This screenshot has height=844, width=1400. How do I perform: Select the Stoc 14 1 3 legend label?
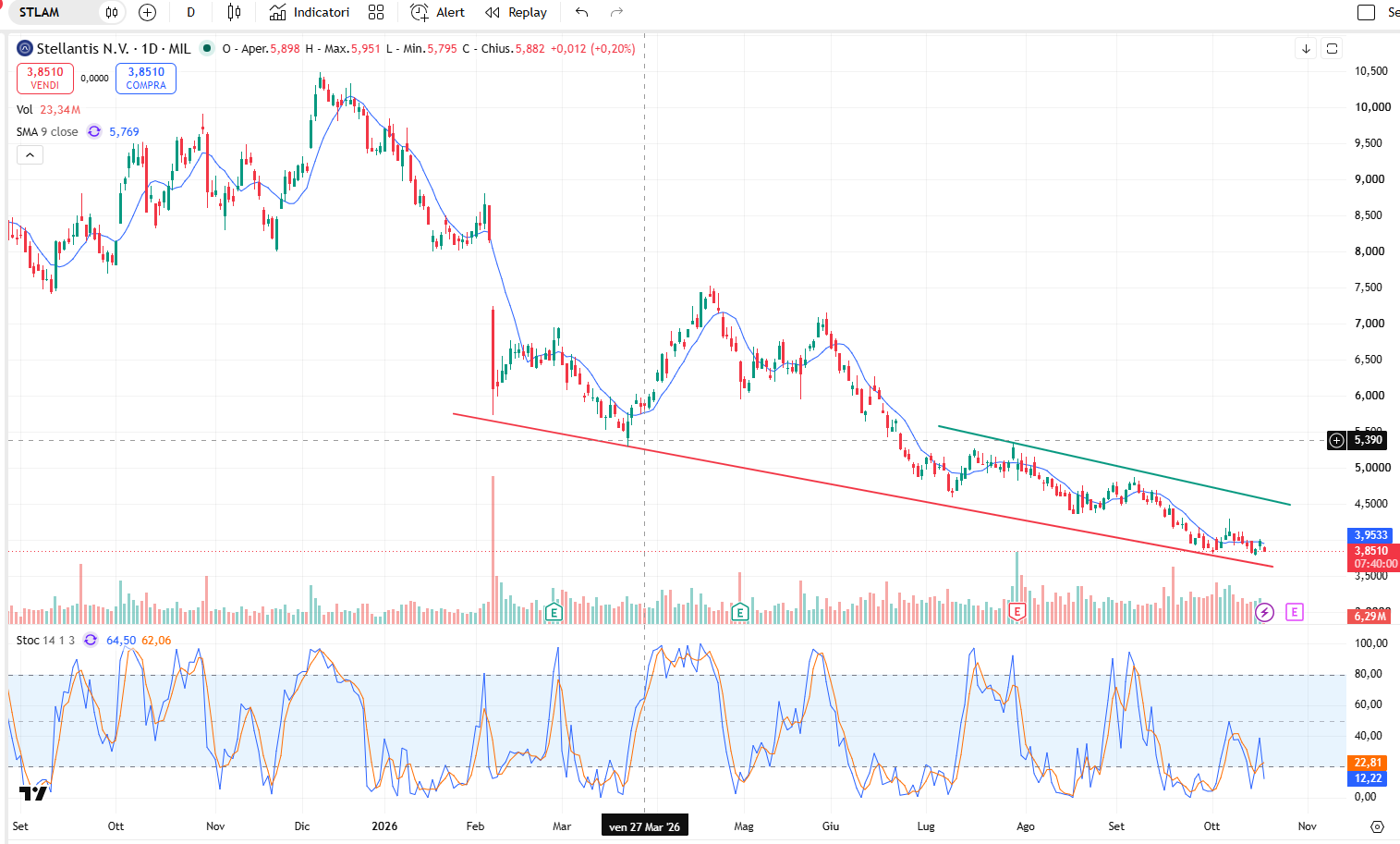click(45, 640)
